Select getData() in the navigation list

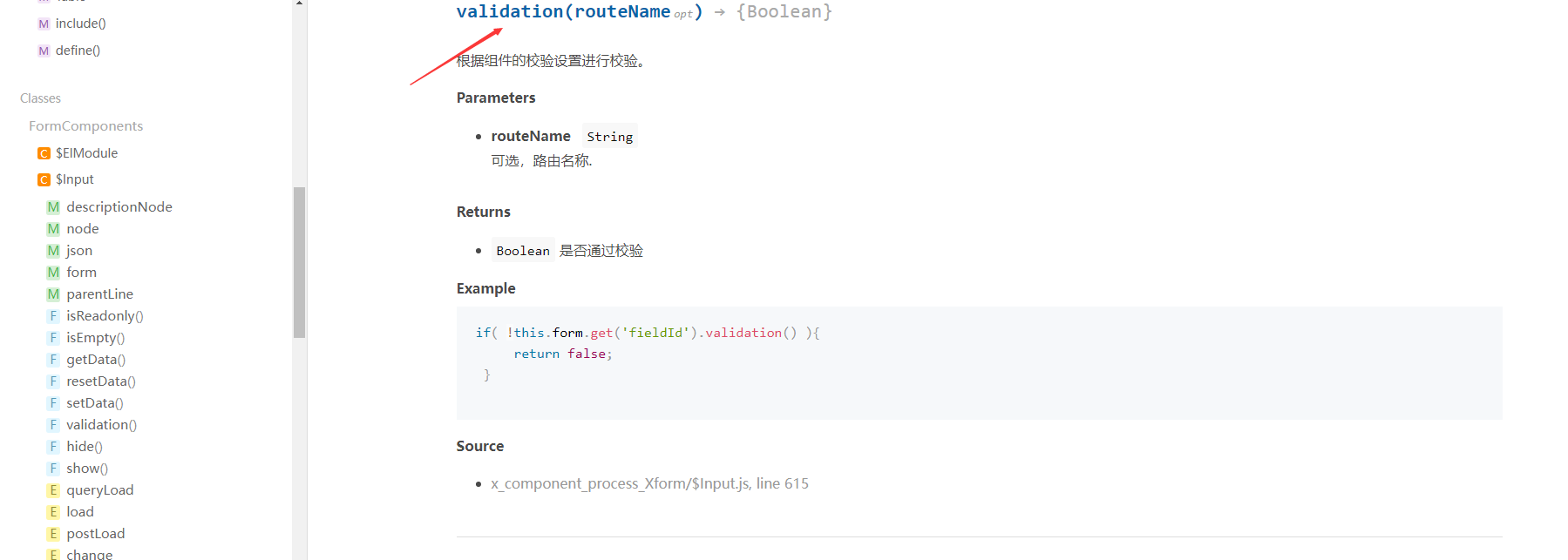(x=96, y=360)
